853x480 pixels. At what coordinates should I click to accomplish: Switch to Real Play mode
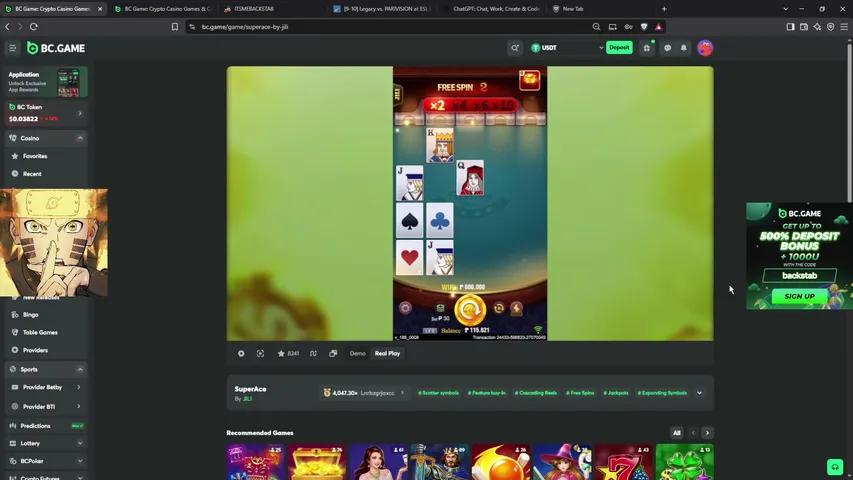387,353
